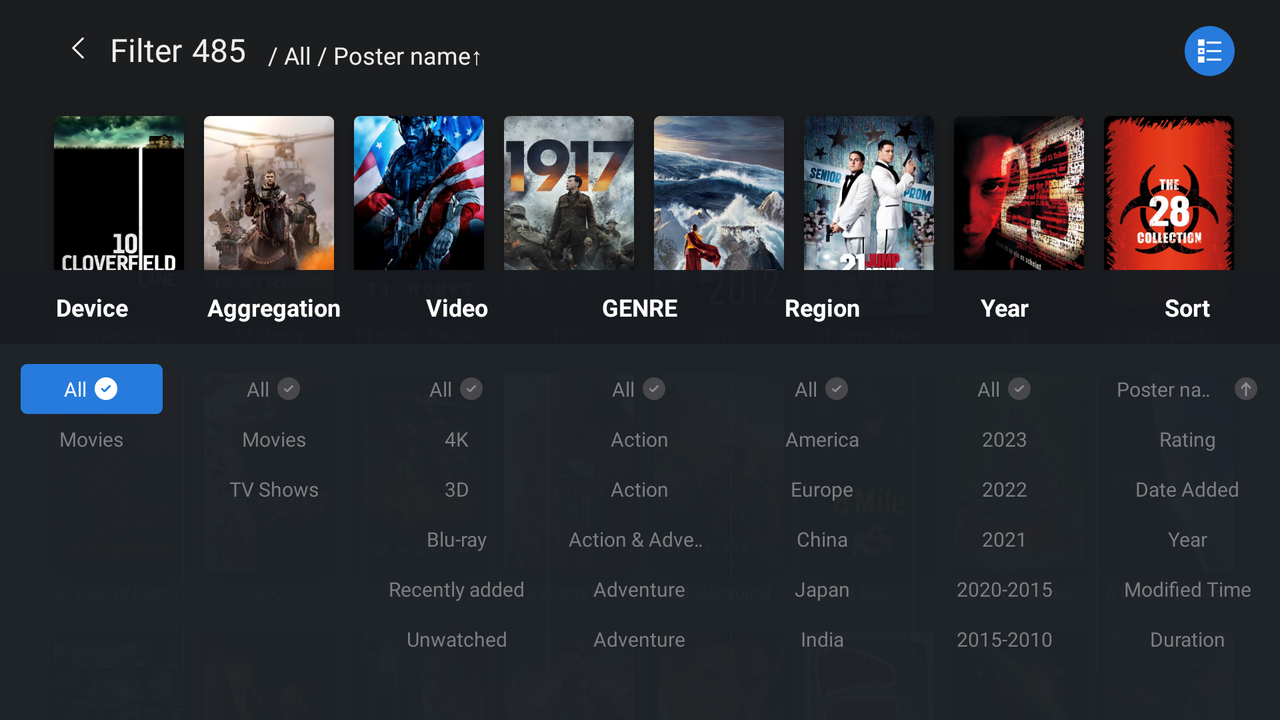Filter by Recently added videos
The height and width of the screenshot is (720, 1280).
coord(456,589)
